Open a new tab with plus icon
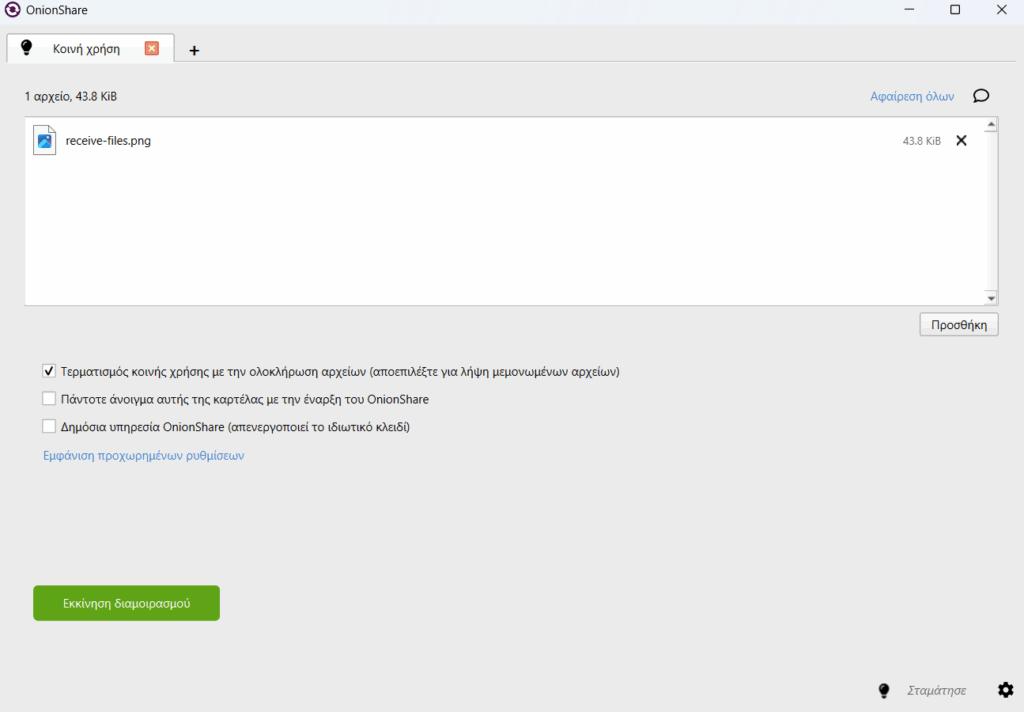1024x712 pixels. coord(194,50)
